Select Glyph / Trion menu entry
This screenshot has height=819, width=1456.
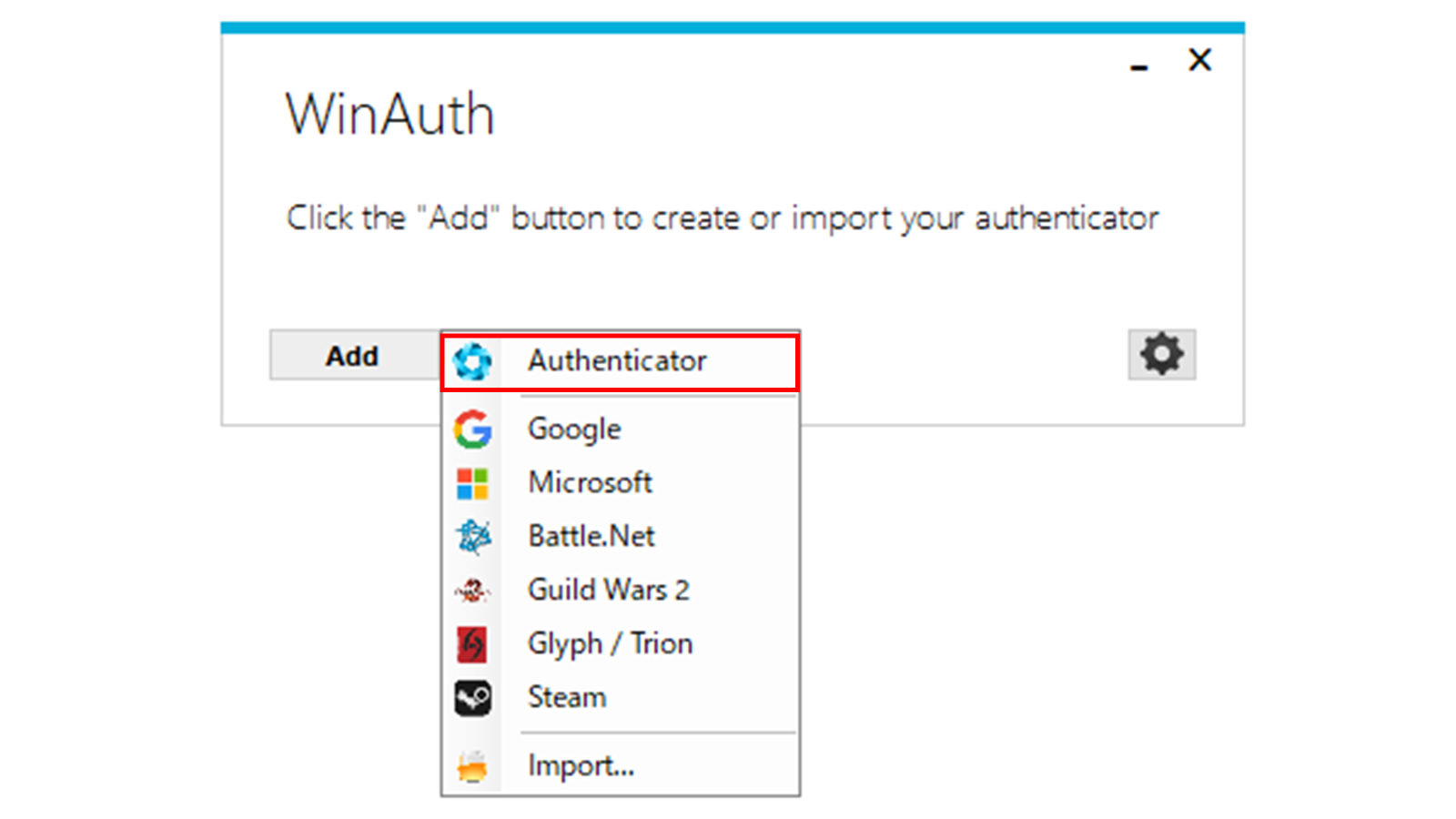[x=610, y=644]
